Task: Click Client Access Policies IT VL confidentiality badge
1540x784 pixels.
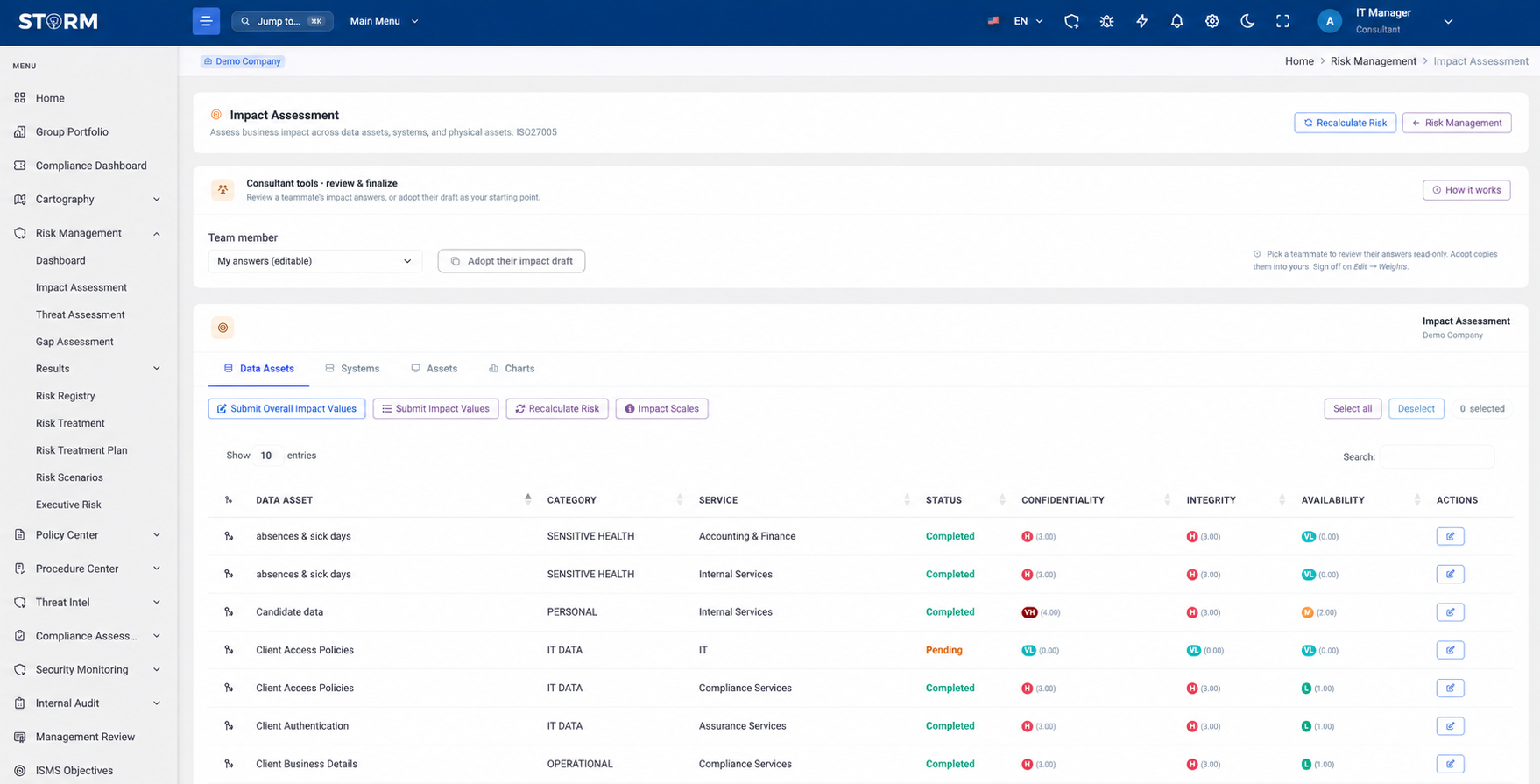Action: click(x=1028, y=650)
